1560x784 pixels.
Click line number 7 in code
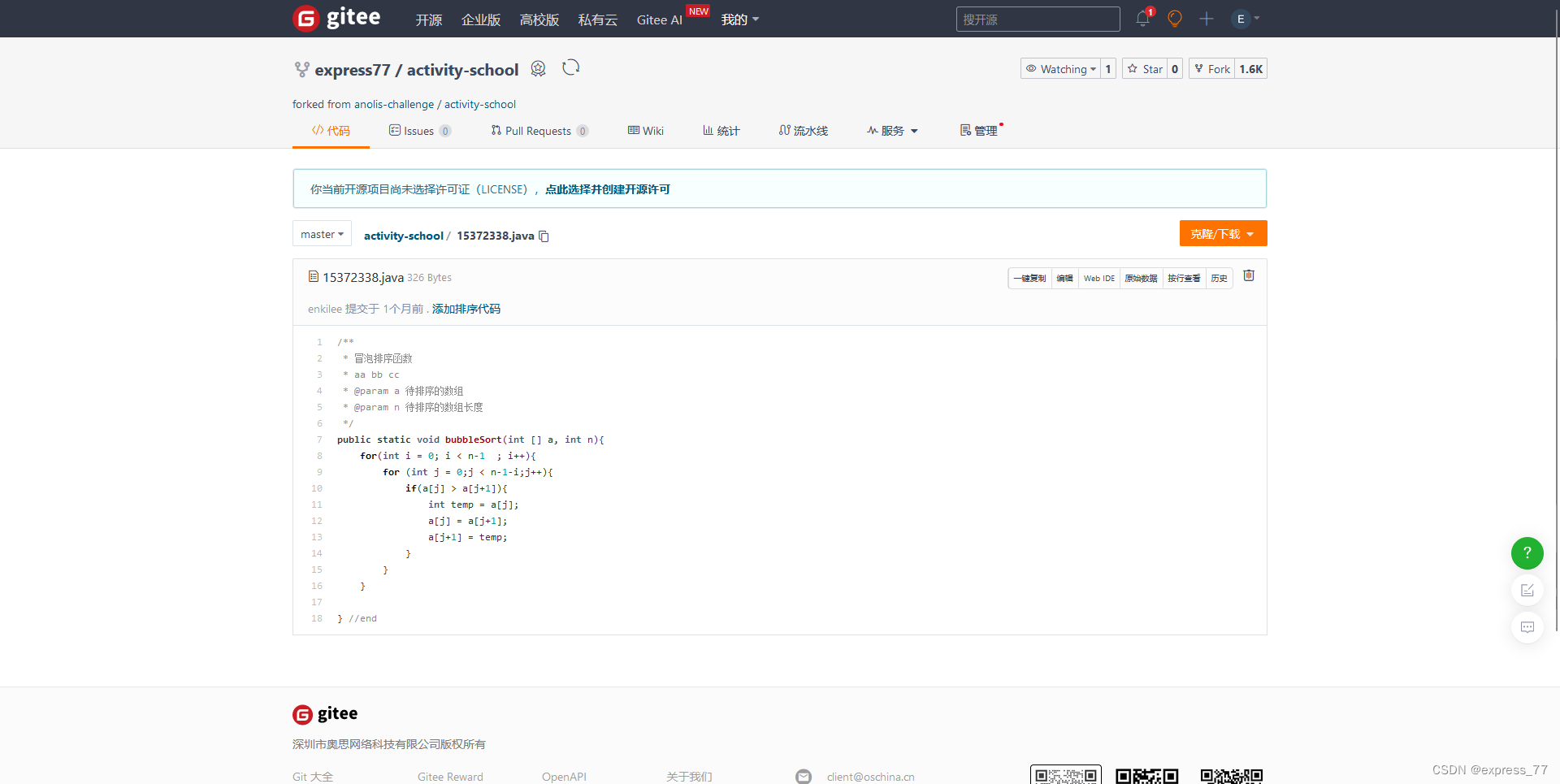[x=319, y=440]
